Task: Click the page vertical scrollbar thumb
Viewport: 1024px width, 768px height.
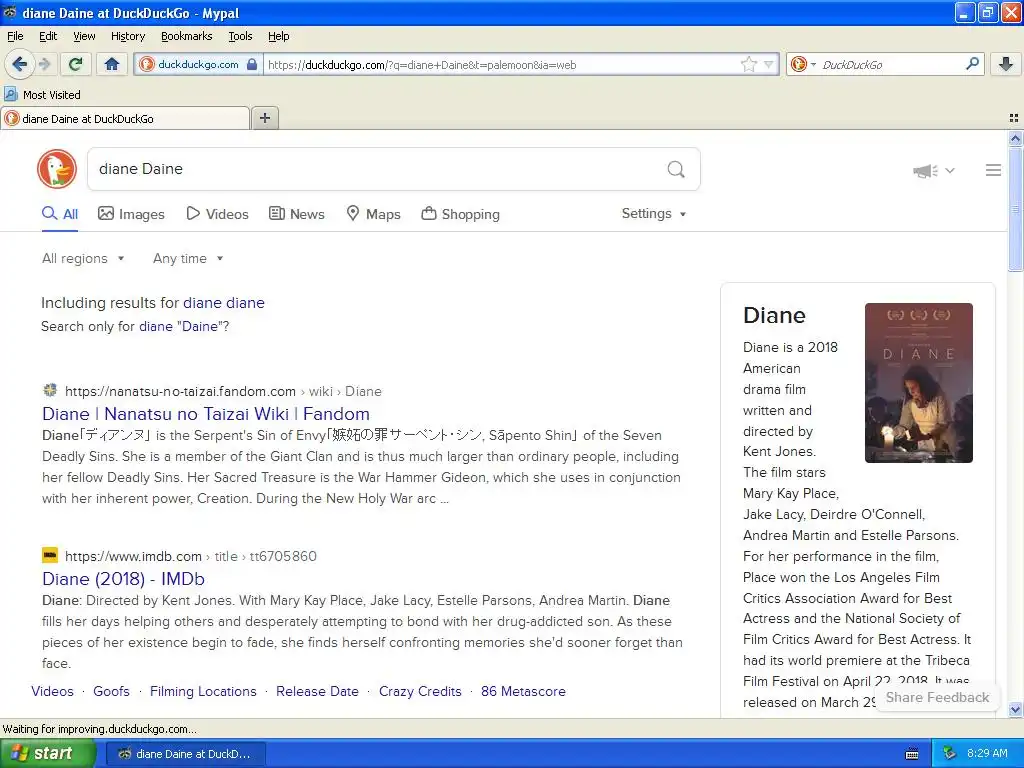Action: (1015, 208)
